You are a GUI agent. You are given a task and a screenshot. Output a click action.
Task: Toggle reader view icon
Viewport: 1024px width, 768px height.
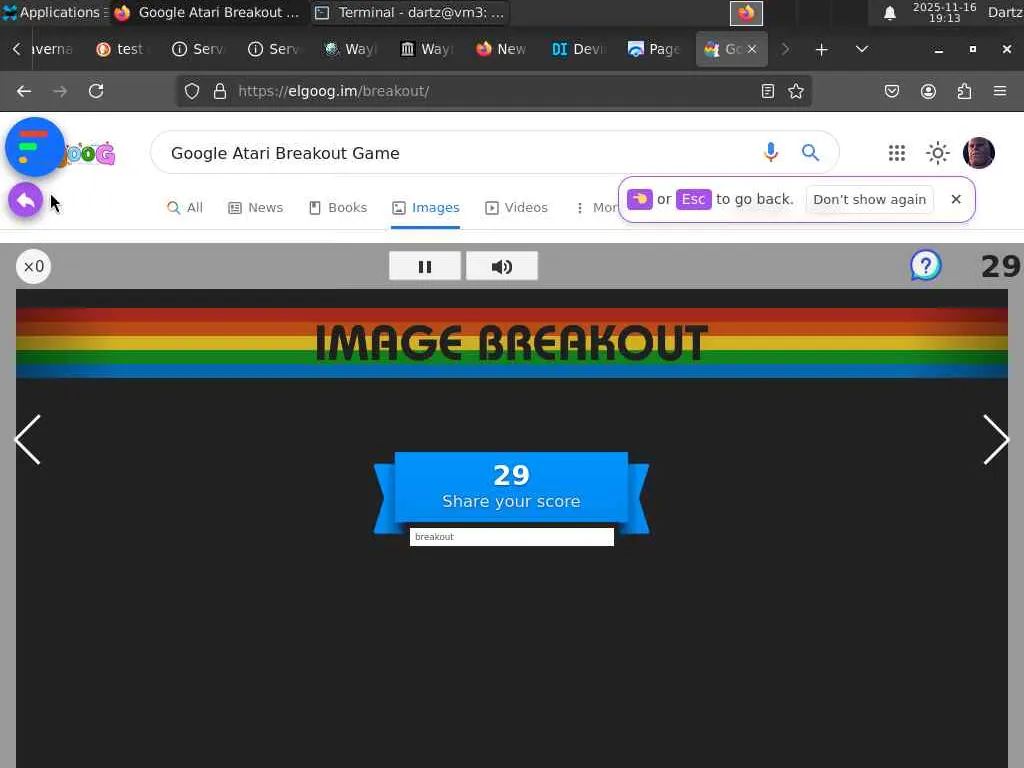click(x=768, y=91)
